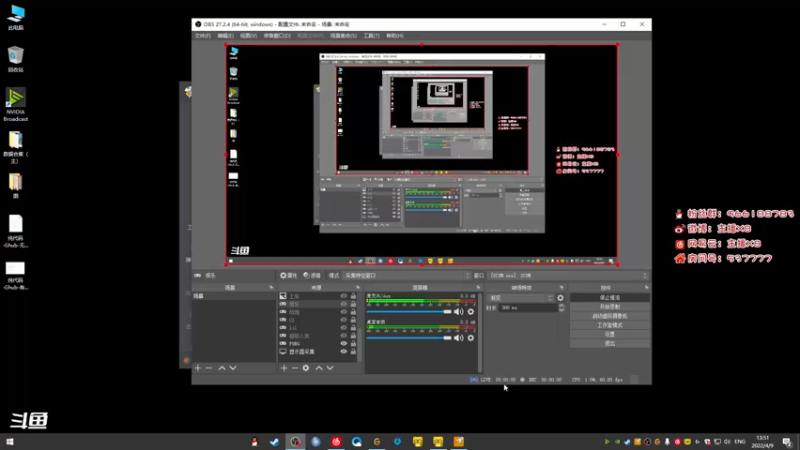Mute the 麦克风/Aux speaker icon
This screenshot has width=800, height=450.
459,312
